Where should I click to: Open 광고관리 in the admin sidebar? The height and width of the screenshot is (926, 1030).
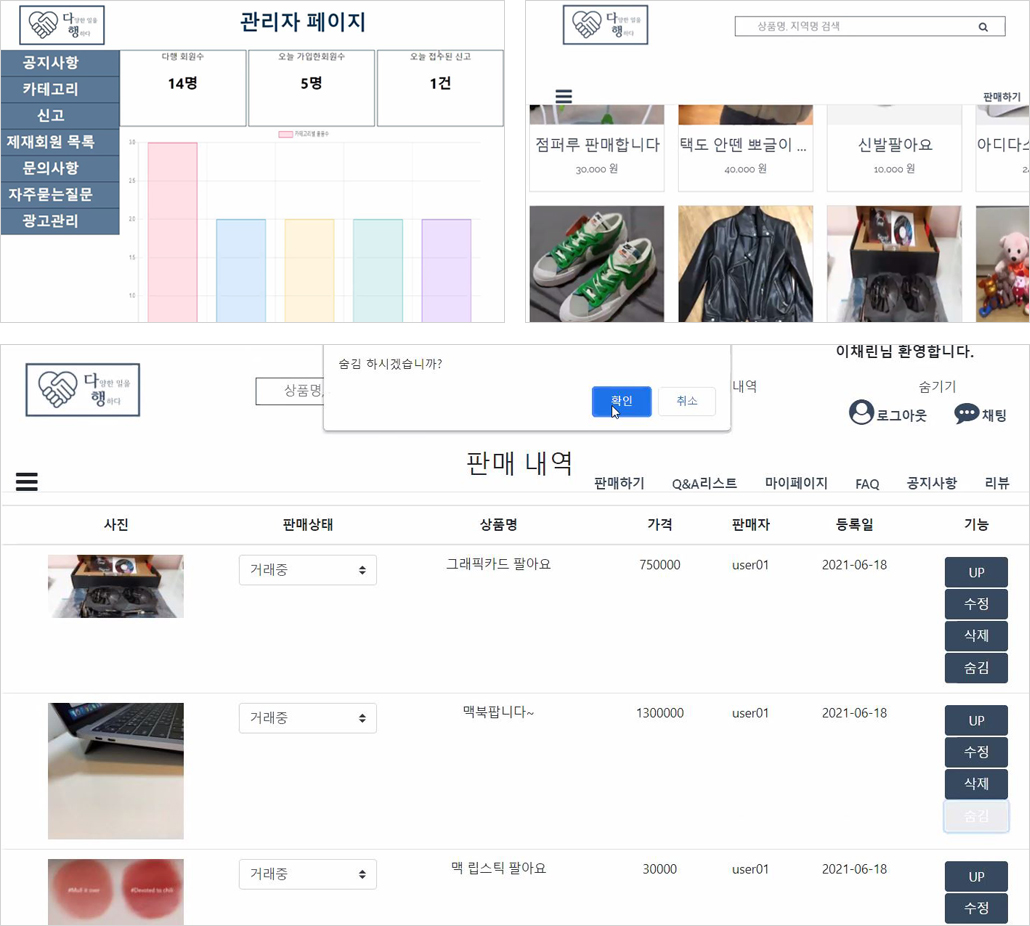(60, 221)
